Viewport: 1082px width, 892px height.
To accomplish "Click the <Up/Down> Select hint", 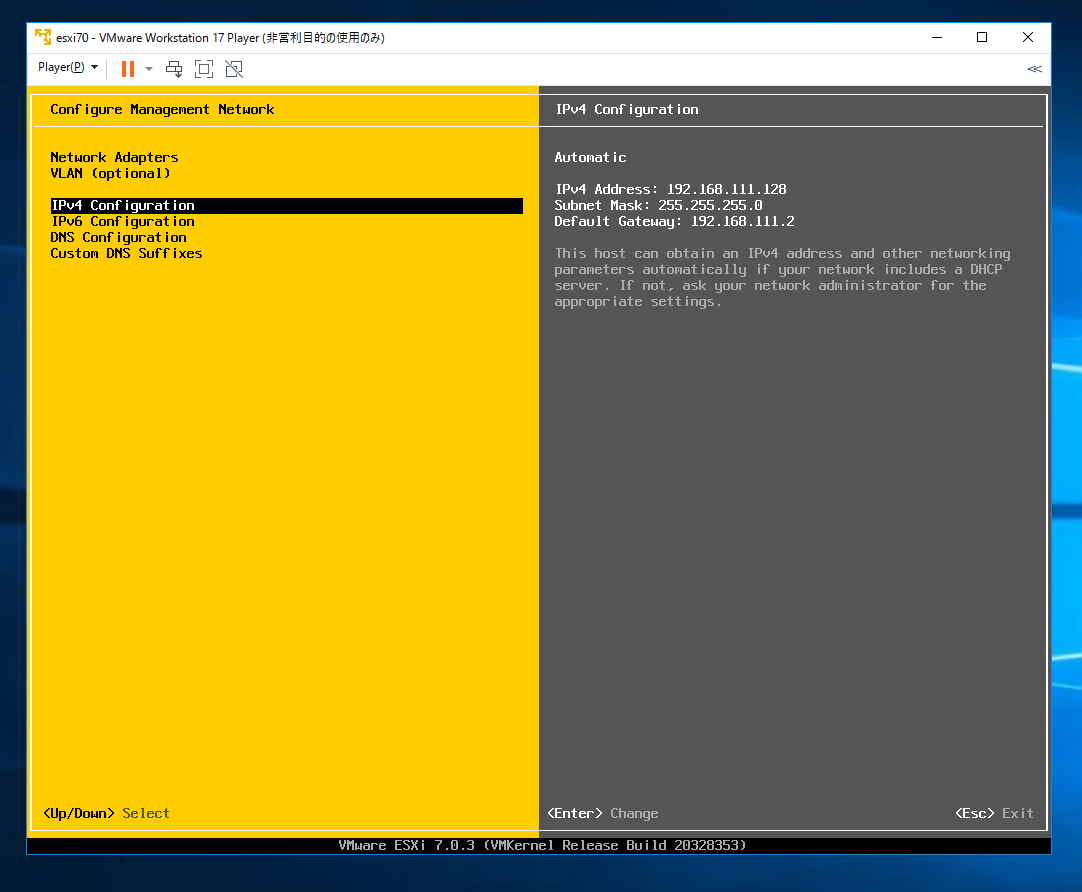I will [x=106, y=813].
